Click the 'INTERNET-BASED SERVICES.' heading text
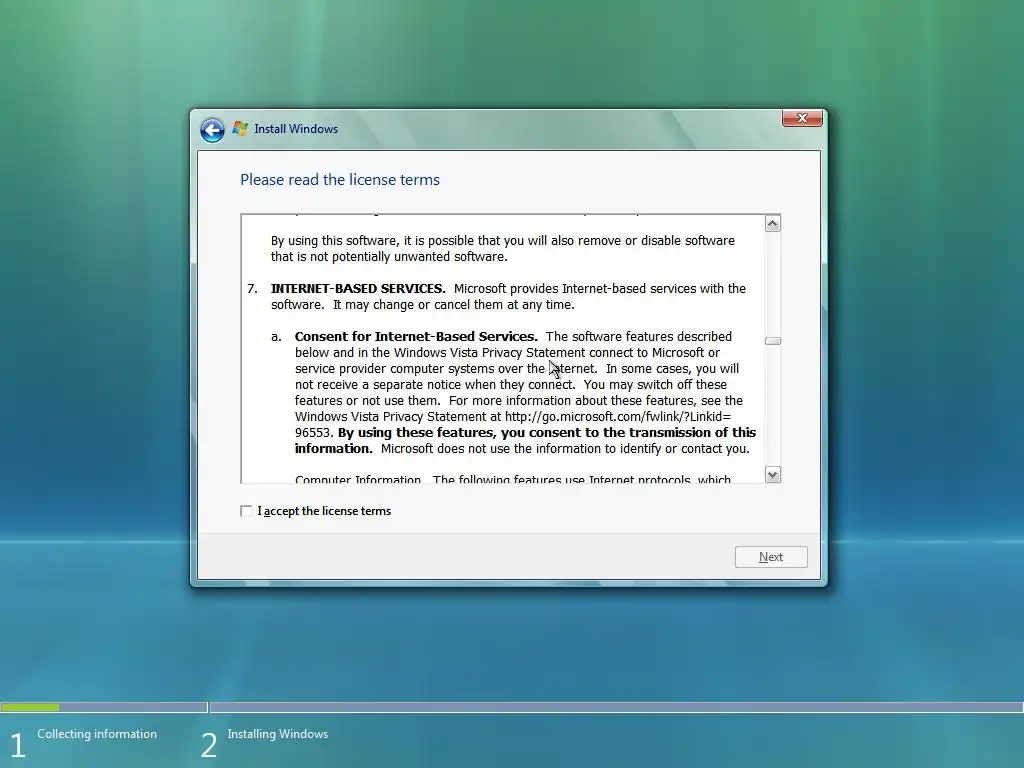 (x=358, y=289)
